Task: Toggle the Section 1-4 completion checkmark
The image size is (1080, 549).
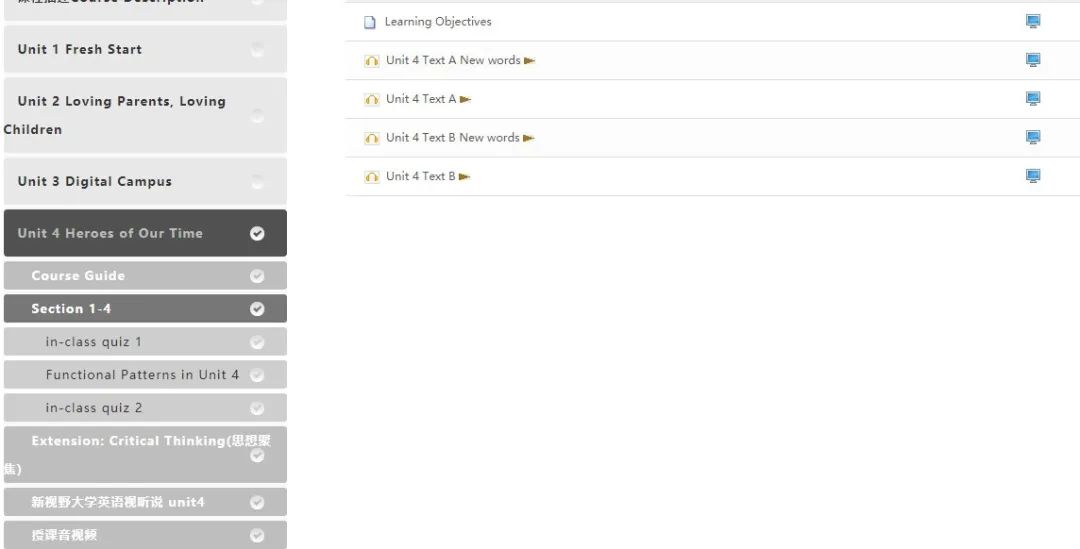Action: [x=257, y=309]
